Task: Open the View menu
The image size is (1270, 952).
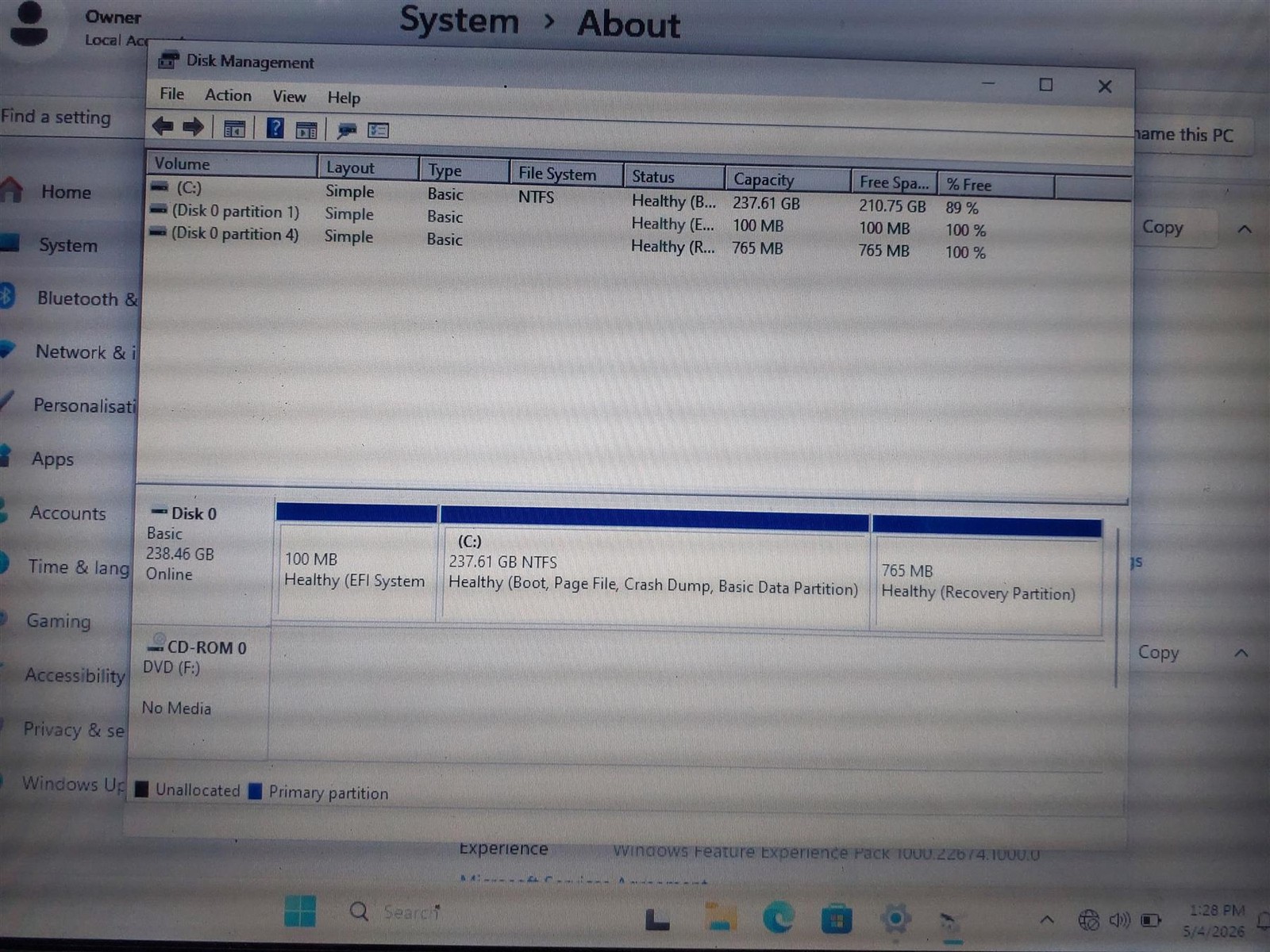Action: click(x=289, y=97)
